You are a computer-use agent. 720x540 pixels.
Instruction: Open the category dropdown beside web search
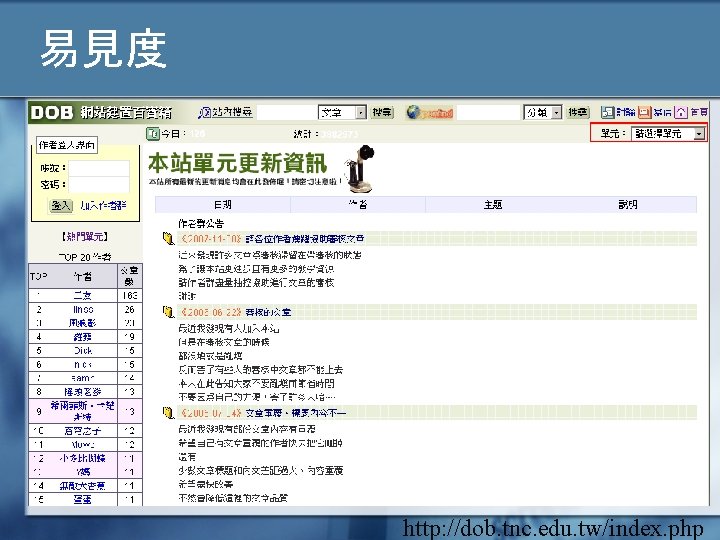click(x=543, y=112)
